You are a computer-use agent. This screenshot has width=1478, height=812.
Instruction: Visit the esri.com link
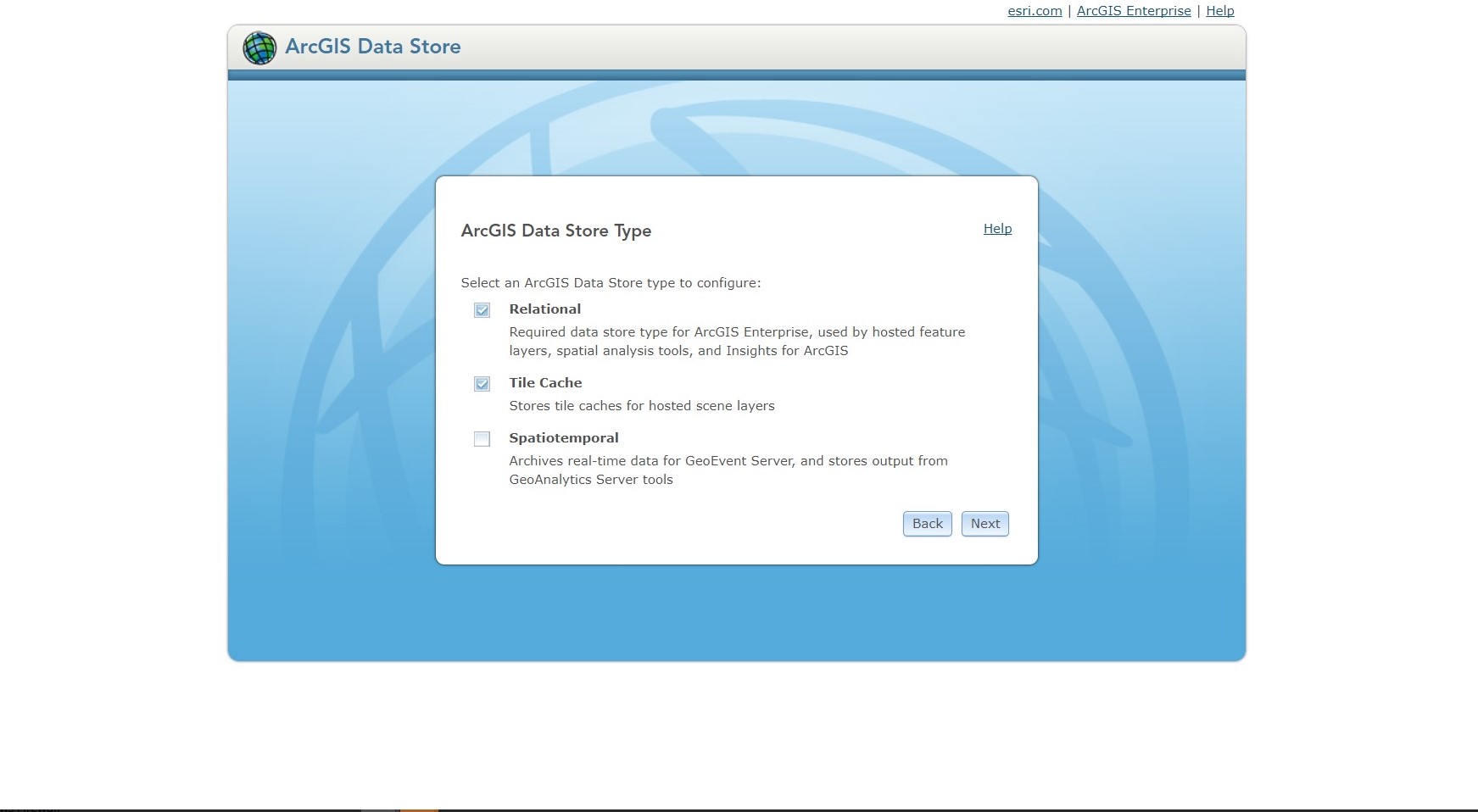pos(1035,11)
